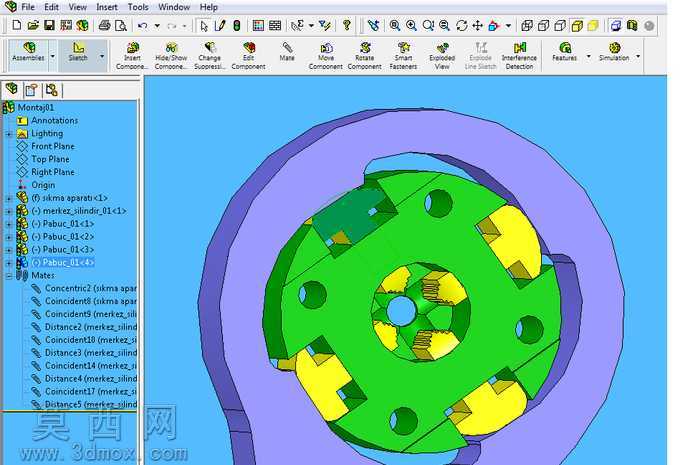Click Zoom to Area icon
The width and height of the screenshot is (684, 465).
[x=411, y=26]
